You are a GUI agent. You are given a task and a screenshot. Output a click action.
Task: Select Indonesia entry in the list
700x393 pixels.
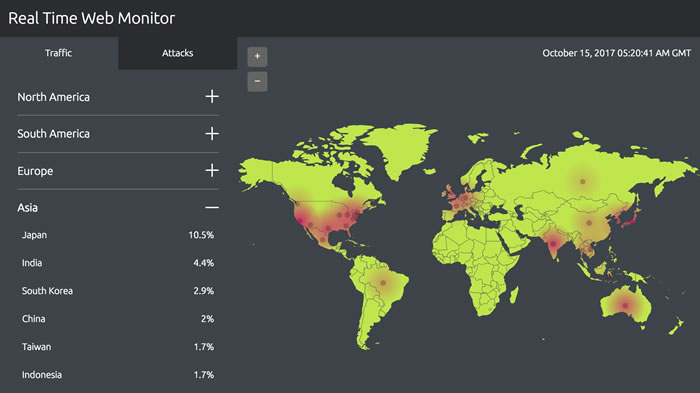click(118, 375)
